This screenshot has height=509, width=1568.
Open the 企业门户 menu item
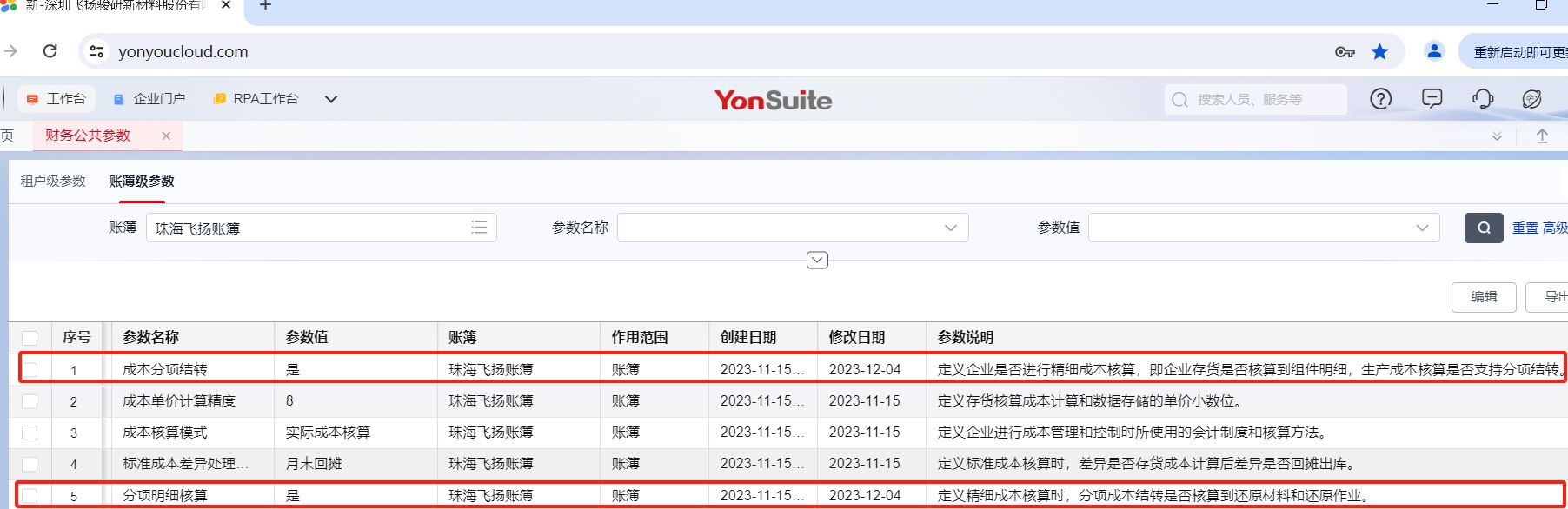(149, 99)
